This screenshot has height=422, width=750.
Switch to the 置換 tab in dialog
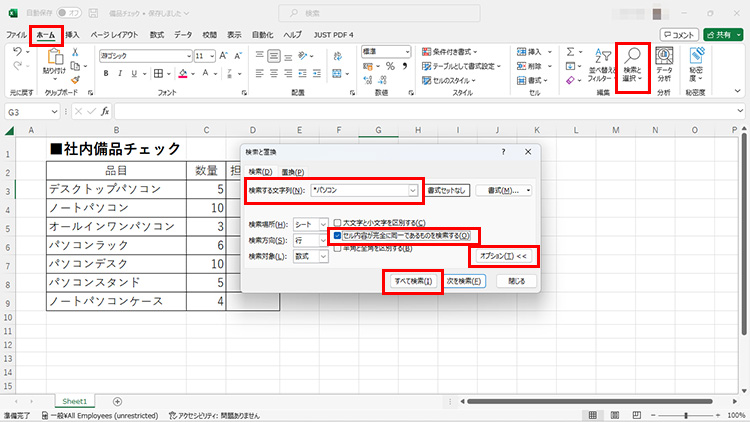[x=292, y=172]
